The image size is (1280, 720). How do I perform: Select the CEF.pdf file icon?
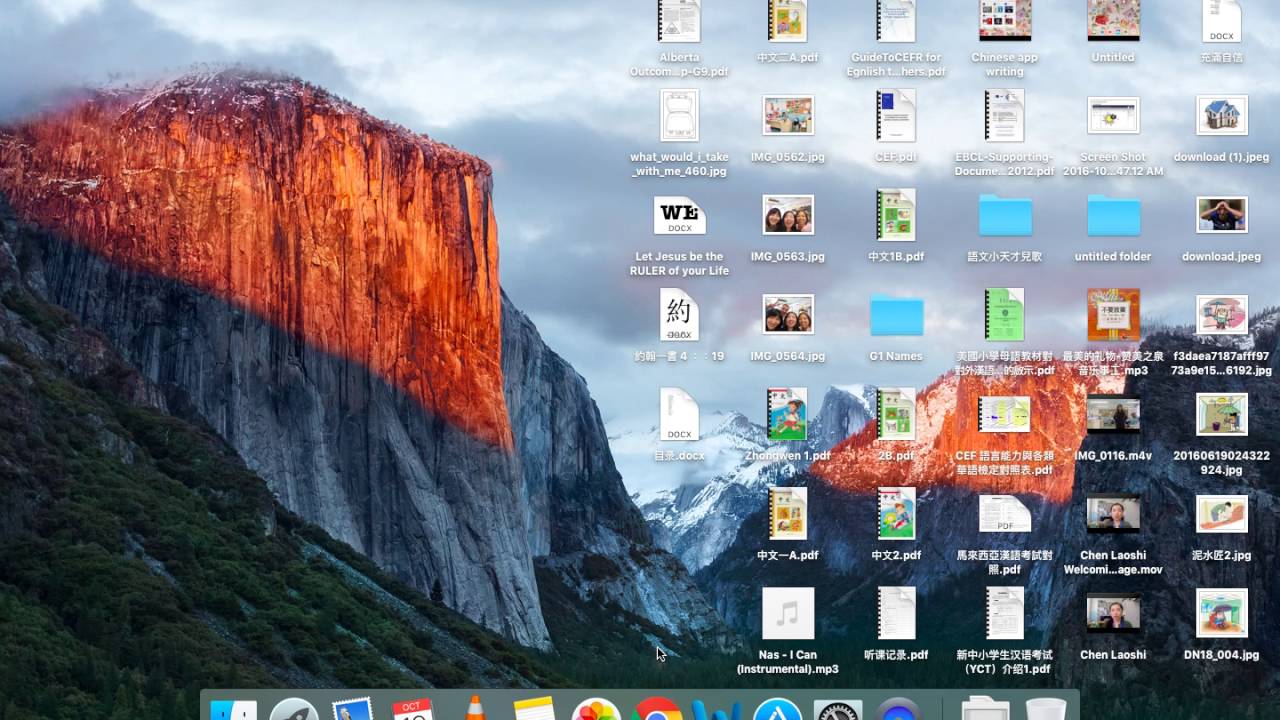(x=896, y=115)
